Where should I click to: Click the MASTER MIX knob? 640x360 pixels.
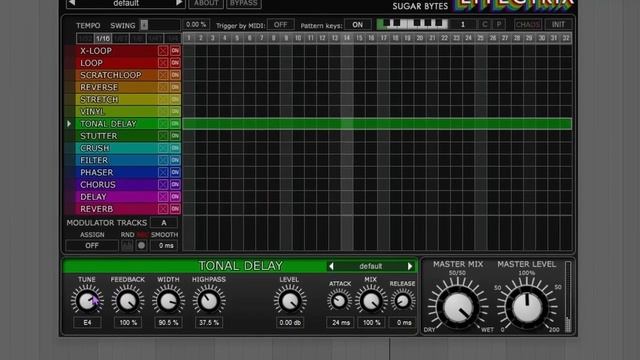458,308
